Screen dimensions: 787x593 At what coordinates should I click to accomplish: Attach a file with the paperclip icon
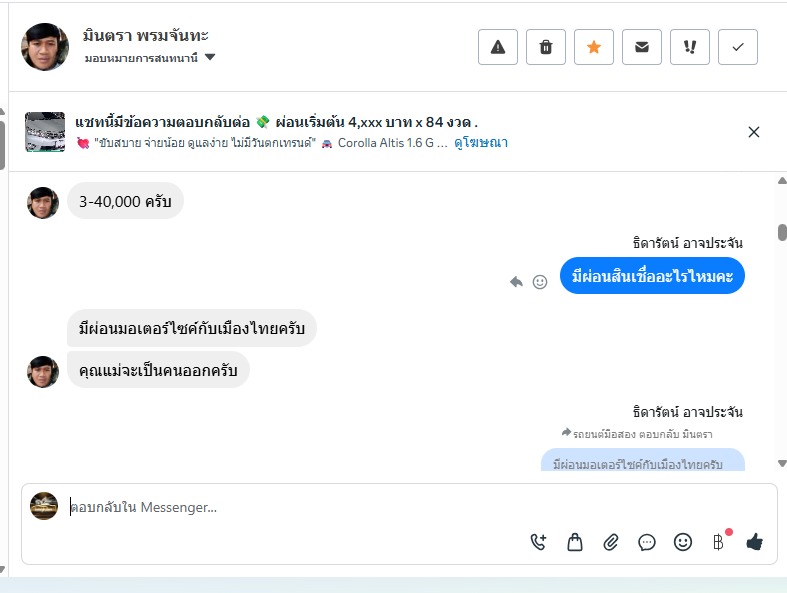tap(611, 542)
